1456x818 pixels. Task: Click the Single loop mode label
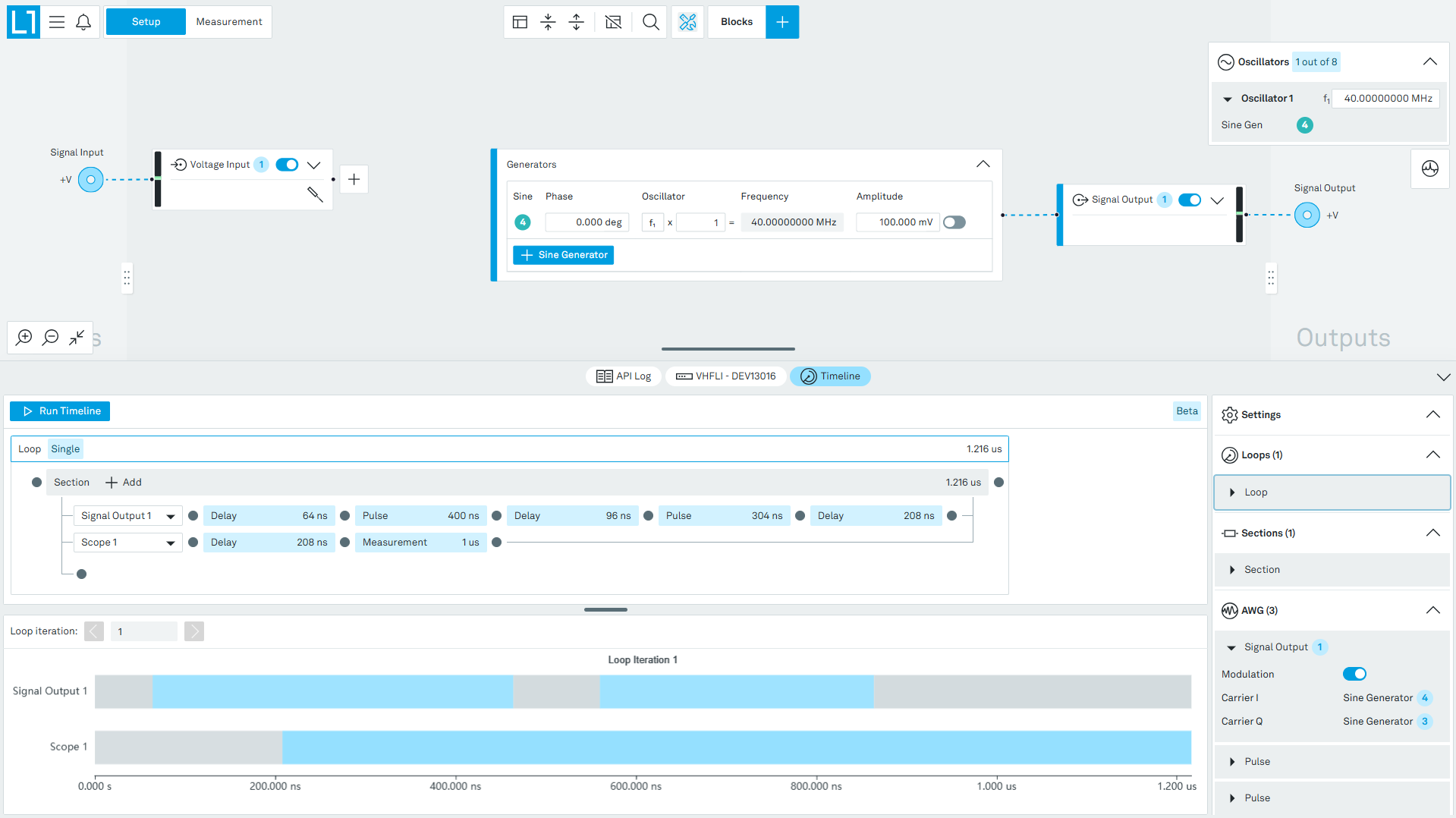[x=65, y=449]
